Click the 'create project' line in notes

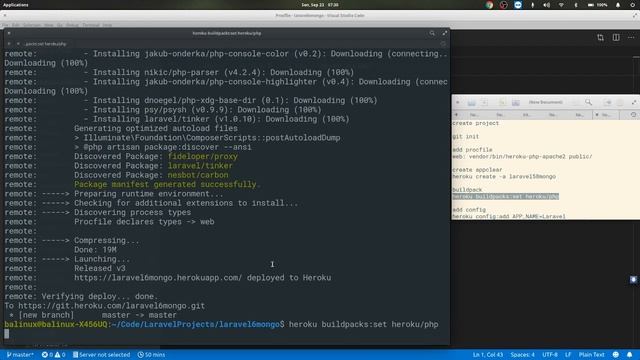tap(476, 123)
